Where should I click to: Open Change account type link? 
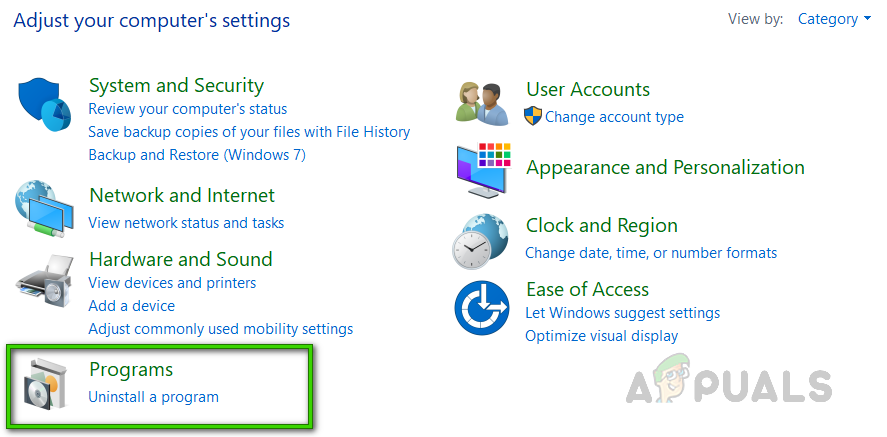614,117
